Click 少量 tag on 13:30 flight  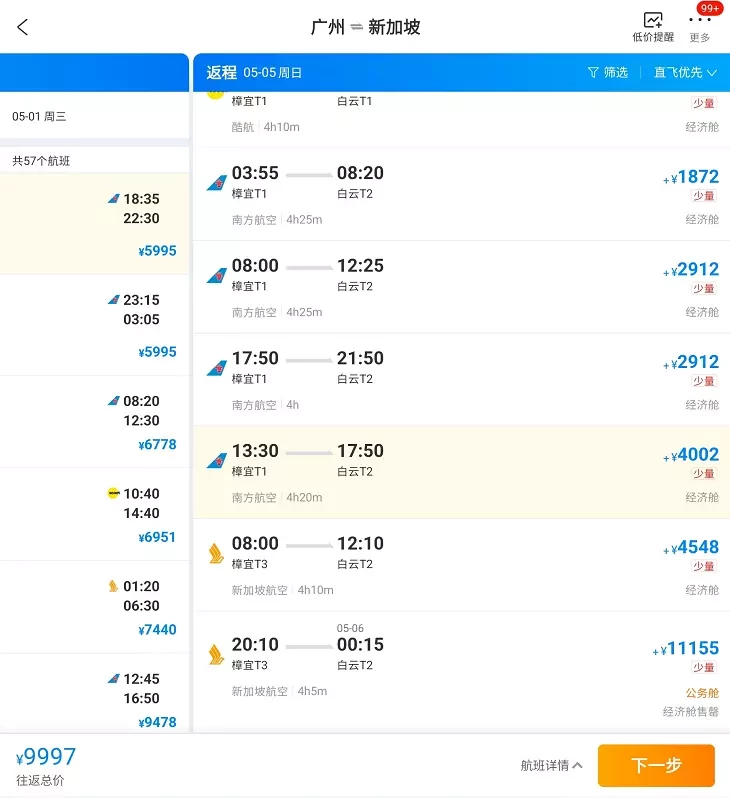click(x=704, y=473)
